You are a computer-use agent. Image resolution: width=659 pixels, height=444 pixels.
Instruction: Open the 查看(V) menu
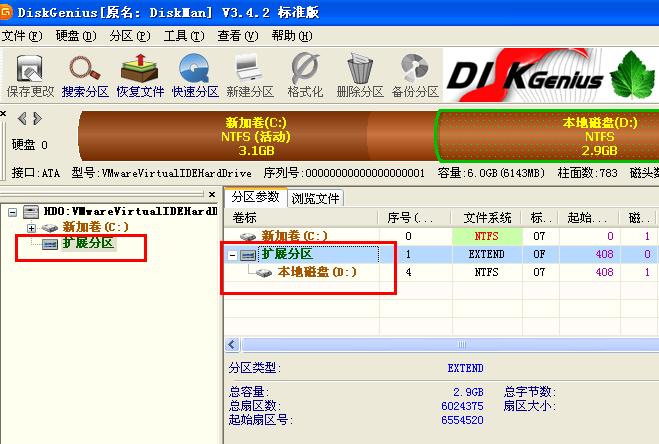pos(237,36)
